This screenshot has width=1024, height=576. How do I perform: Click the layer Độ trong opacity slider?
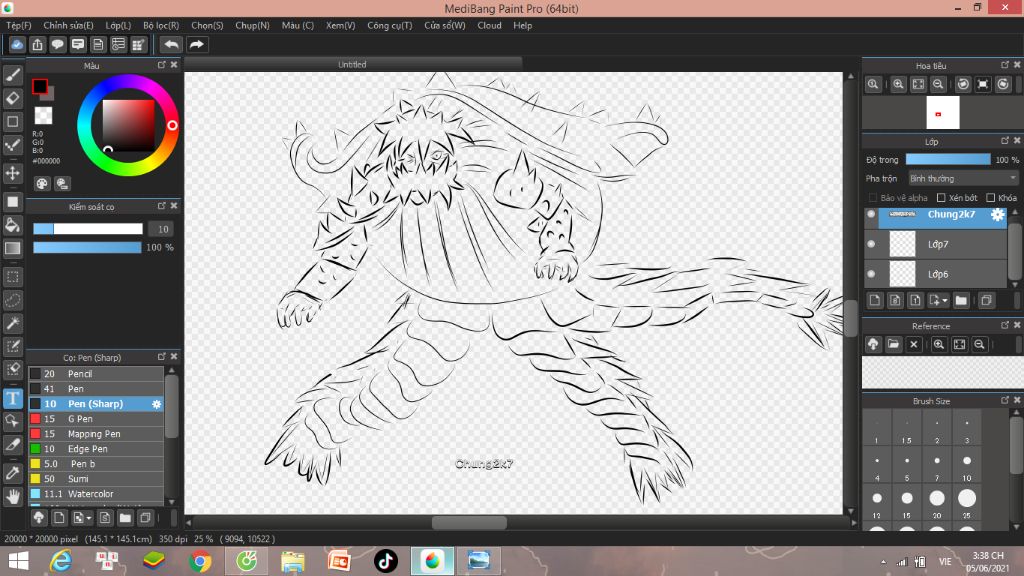pos(948,159)
